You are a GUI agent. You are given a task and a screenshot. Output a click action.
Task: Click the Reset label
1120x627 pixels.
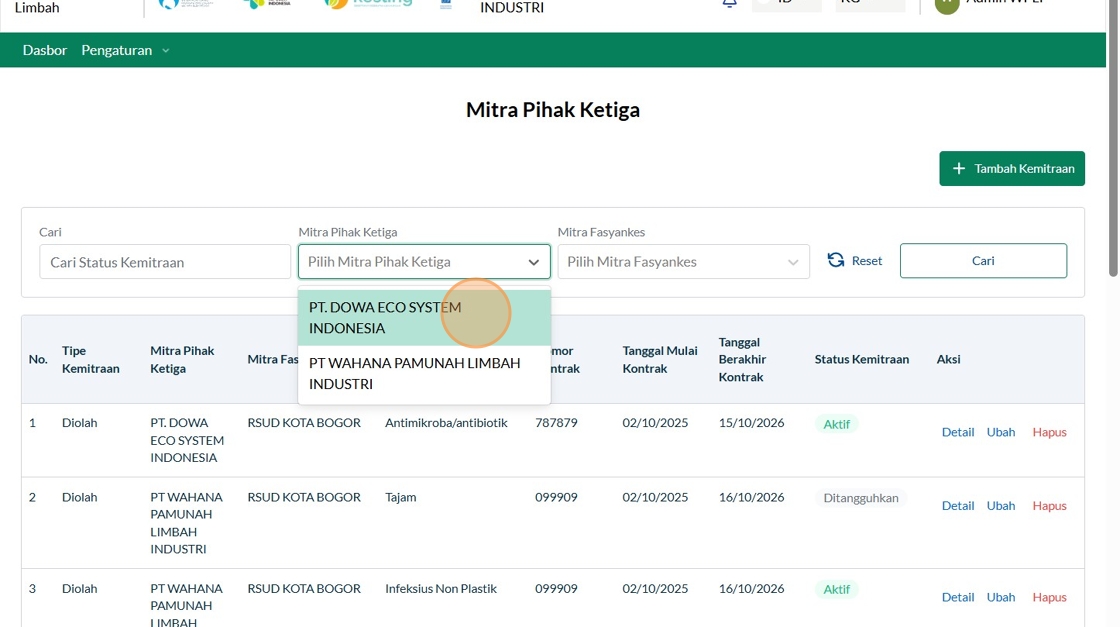pos(866,261)
